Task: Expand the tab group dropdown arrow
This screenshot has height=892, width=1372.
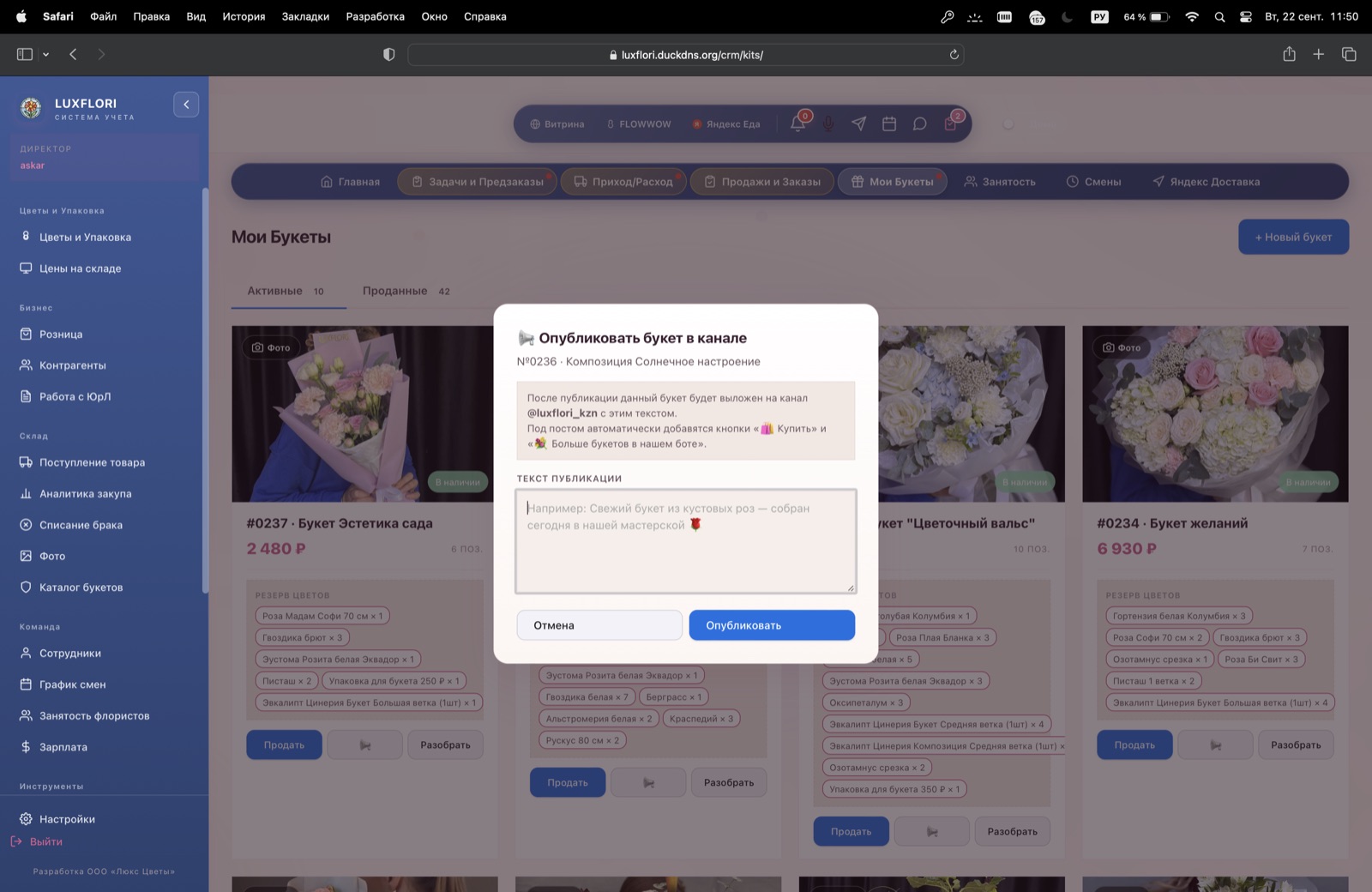Action: point(45,54)
